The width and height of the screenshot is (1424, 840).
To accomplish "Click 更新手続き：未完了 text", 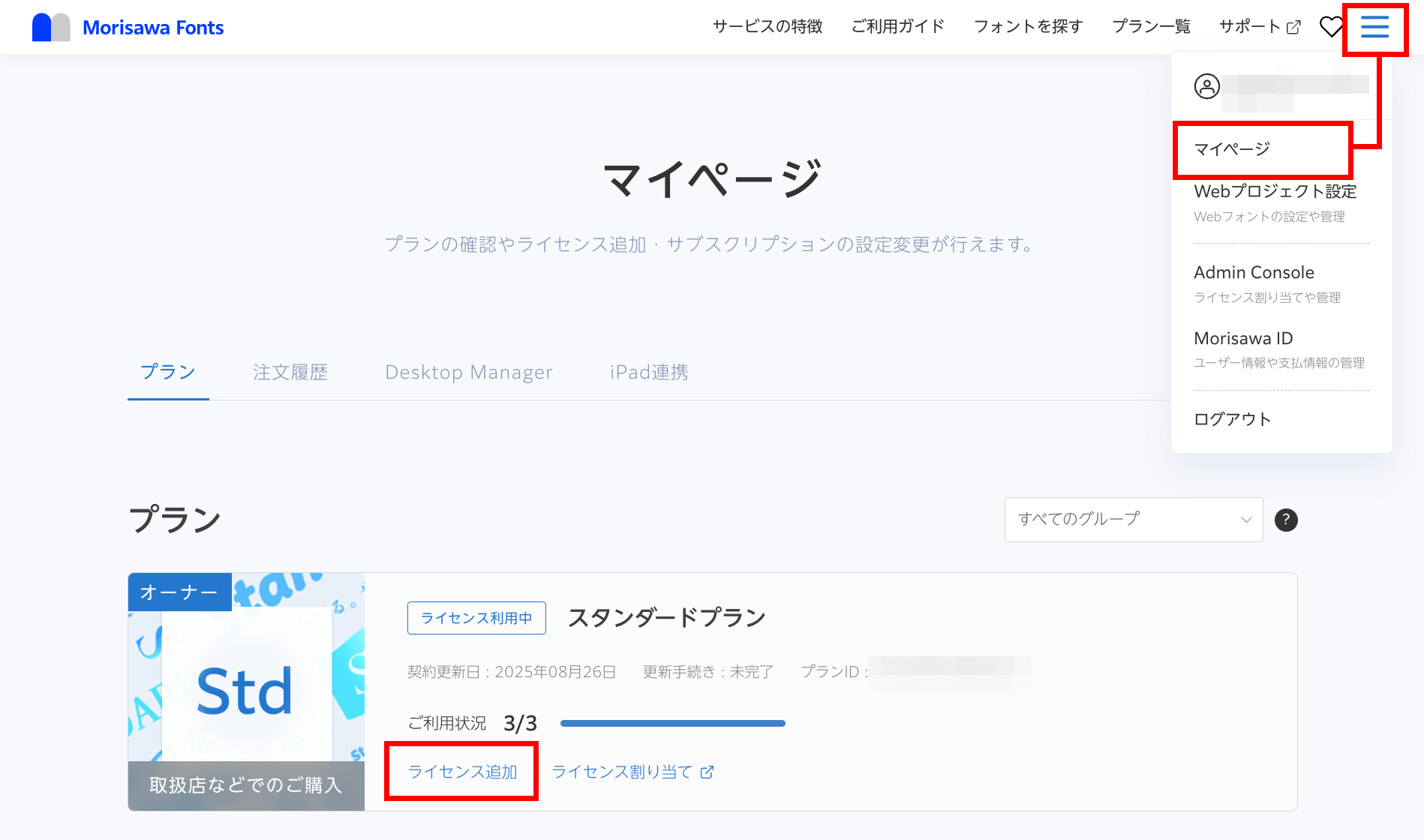I will [x=708, y=672].
